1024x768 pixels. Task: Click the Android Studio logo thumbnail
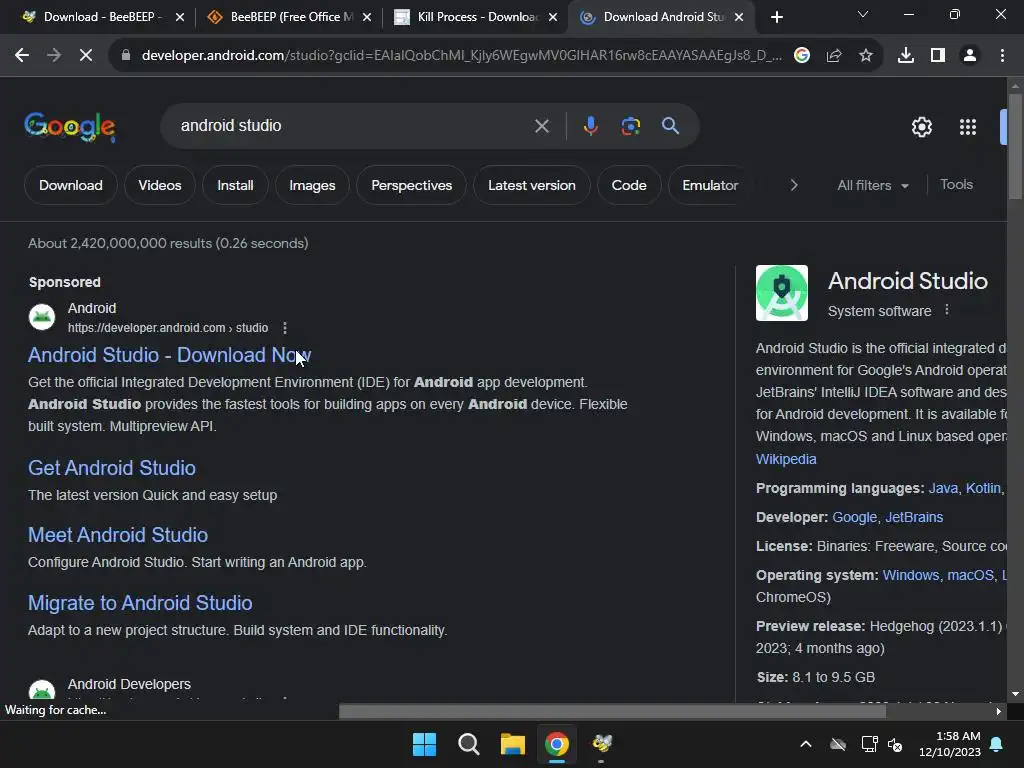[x=782, y=293]
